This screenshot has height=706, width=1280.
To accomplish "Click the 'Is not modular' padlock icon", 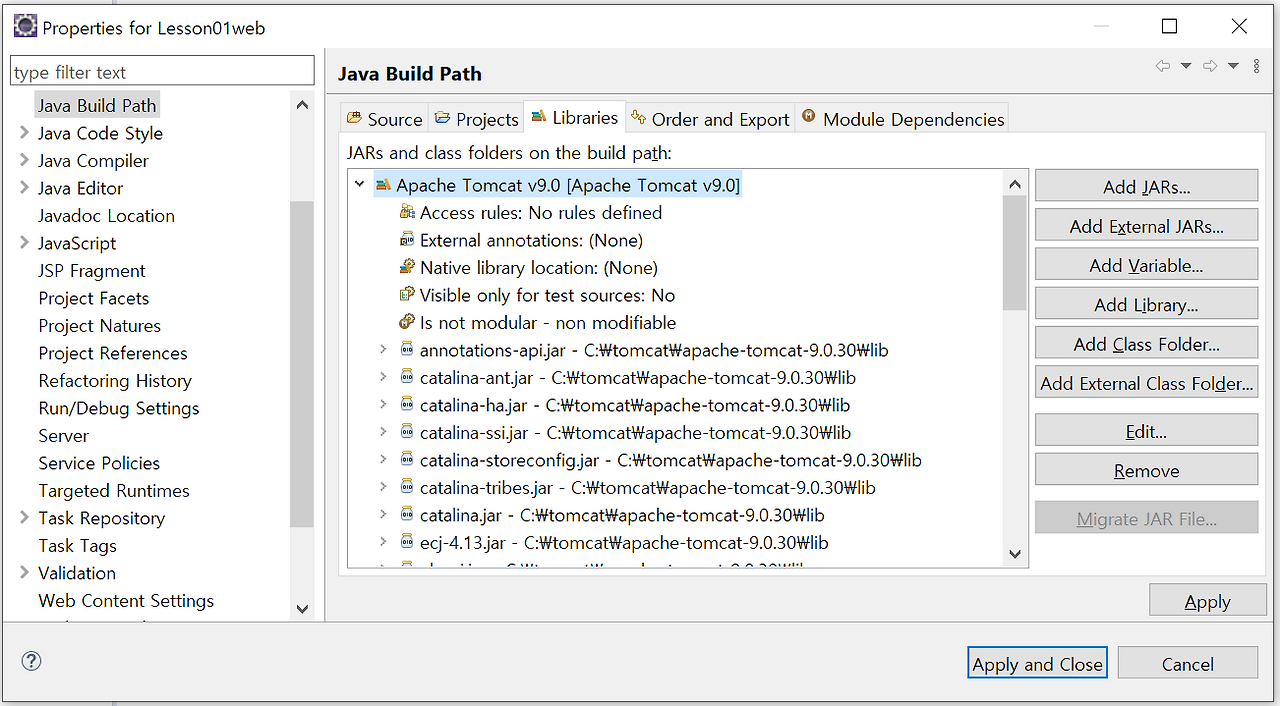I will coord(407,323).
